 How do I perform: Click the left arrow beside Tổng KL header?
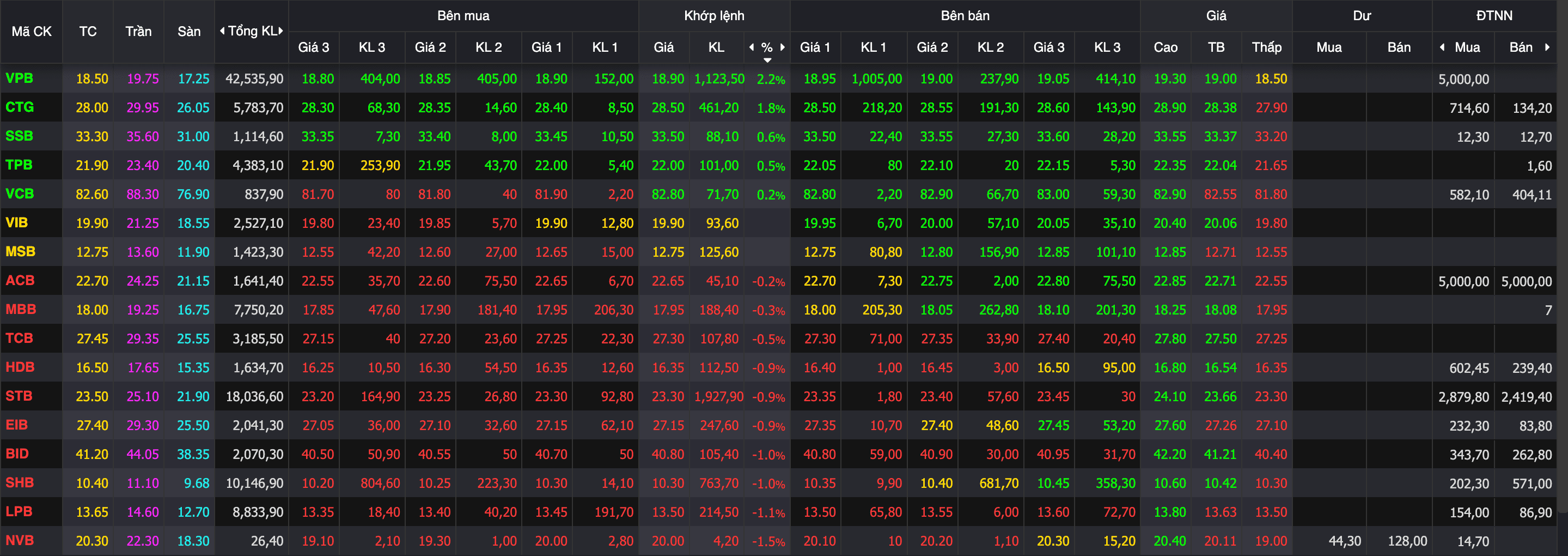222,31
